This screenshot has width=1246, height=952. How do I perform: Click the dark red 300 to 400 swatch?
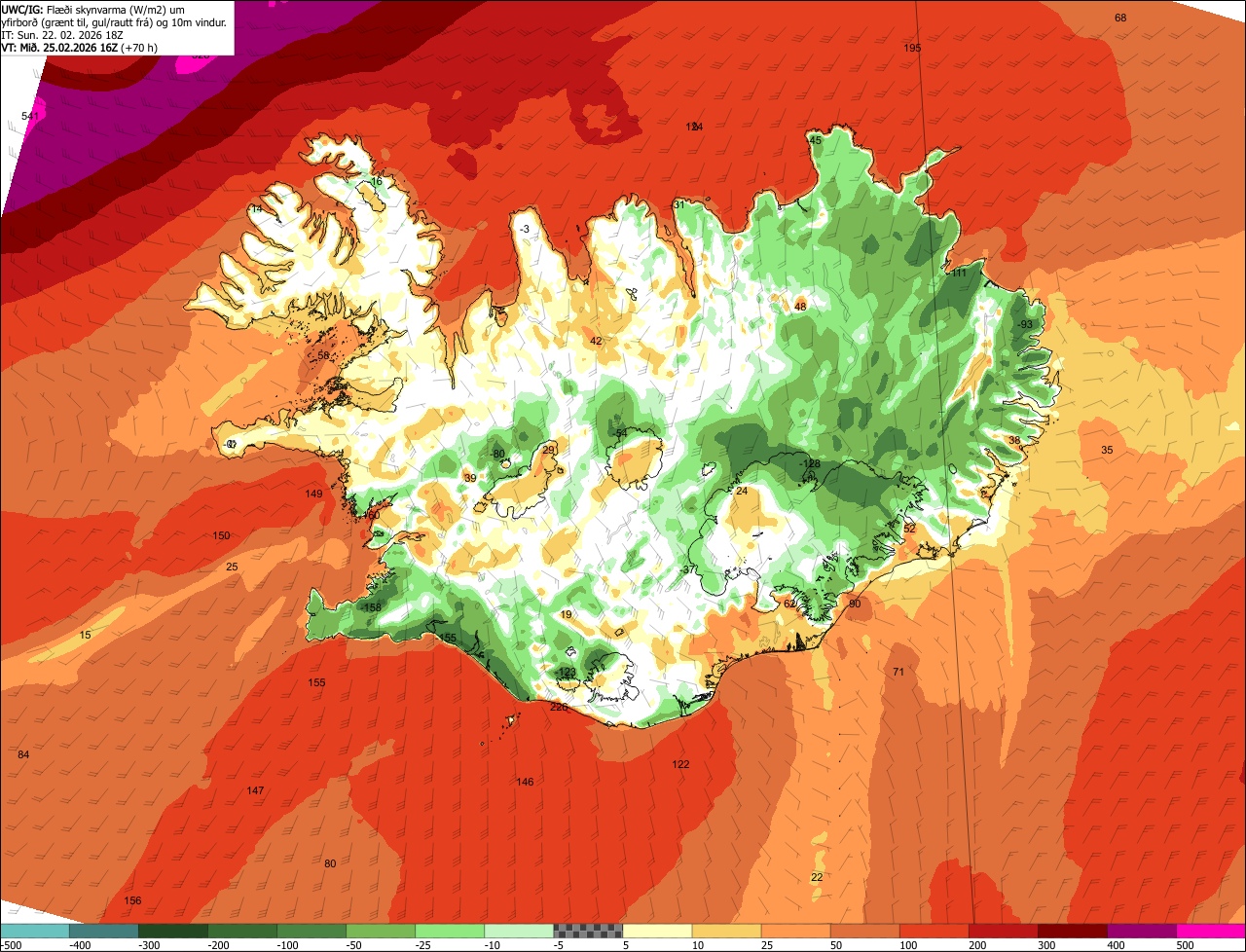pos(1072,931)
